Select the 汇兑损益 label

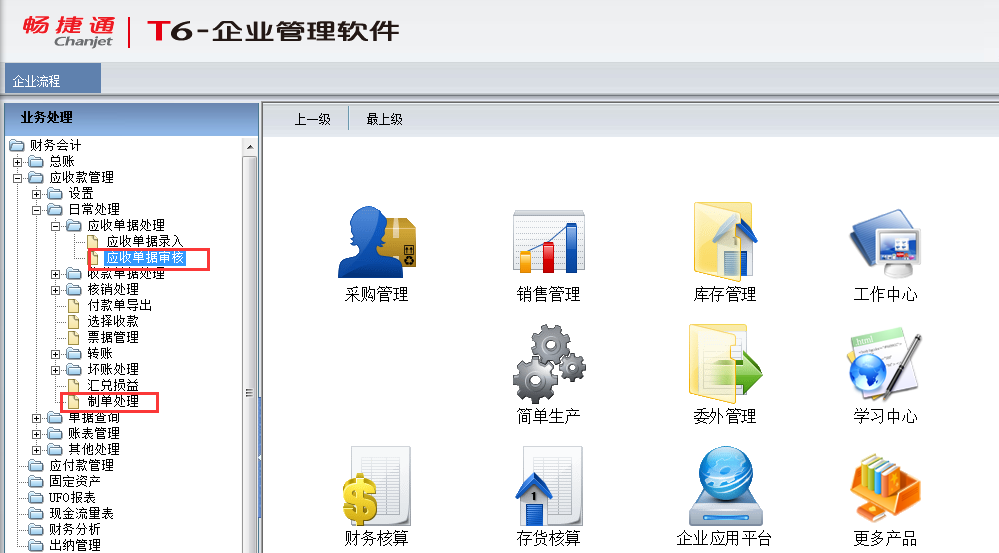tap(113, 385)
